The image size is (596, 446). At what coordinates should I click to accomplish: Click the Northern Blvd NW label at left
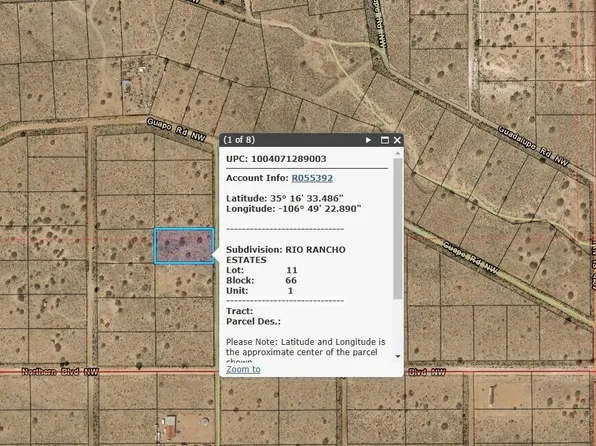pos(60,371)
